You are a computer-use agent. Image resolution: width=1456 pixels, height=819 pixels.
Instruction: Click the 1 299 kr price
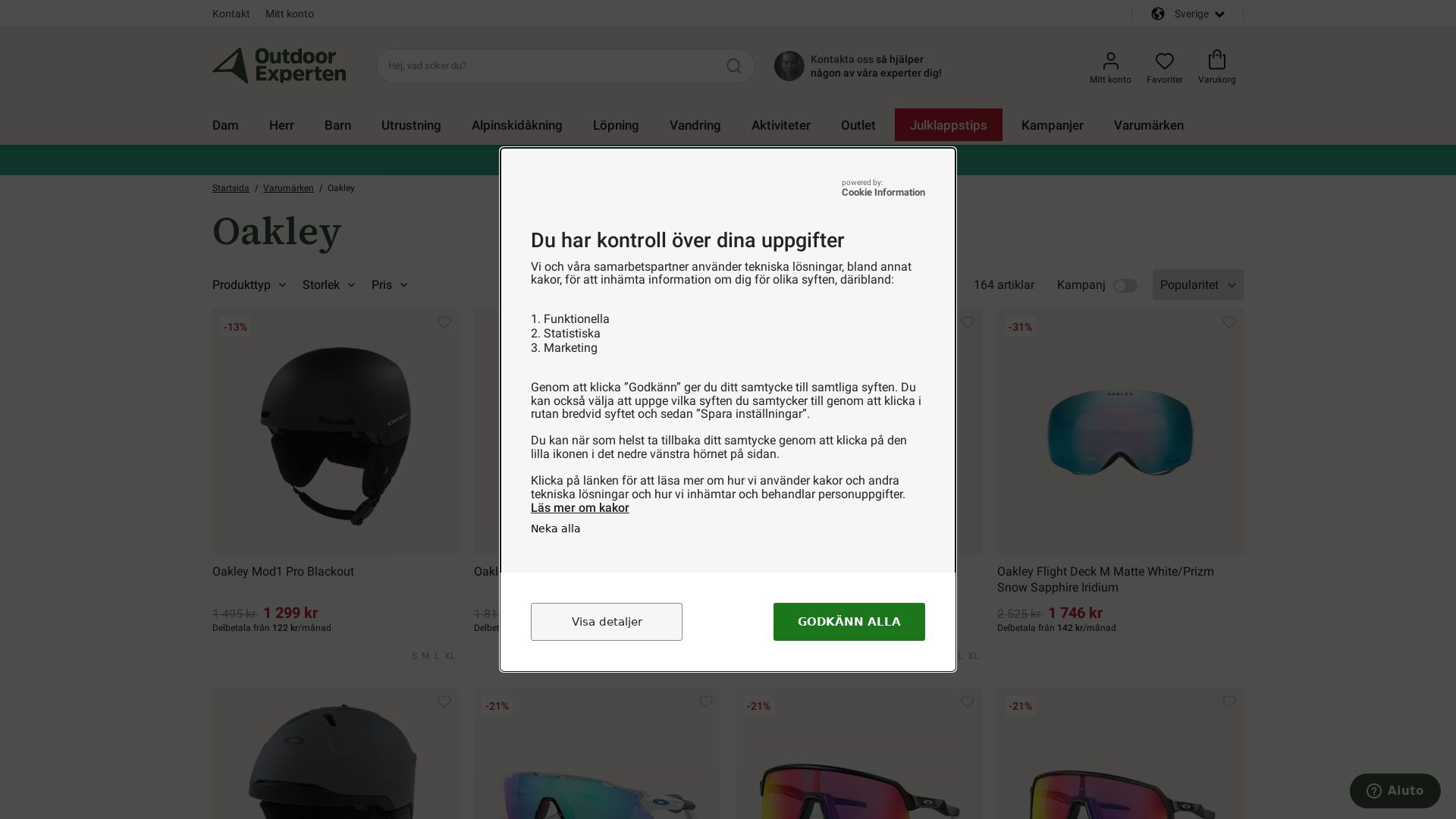290,613
